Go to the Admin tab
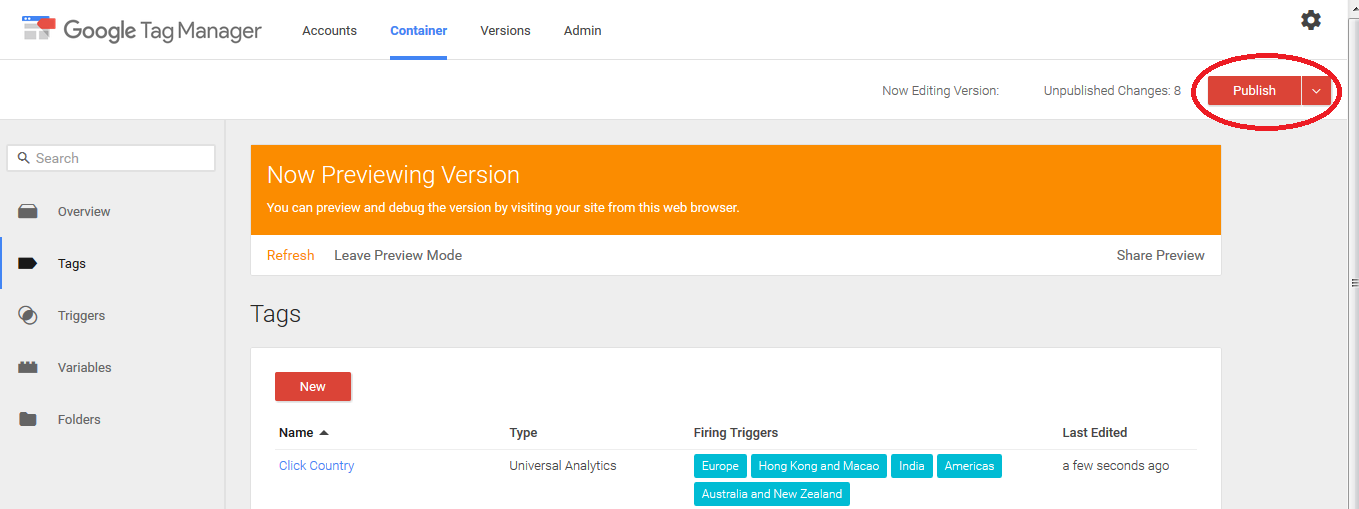The width and height of the screenshot is (1359, 509). pos(582,30)
